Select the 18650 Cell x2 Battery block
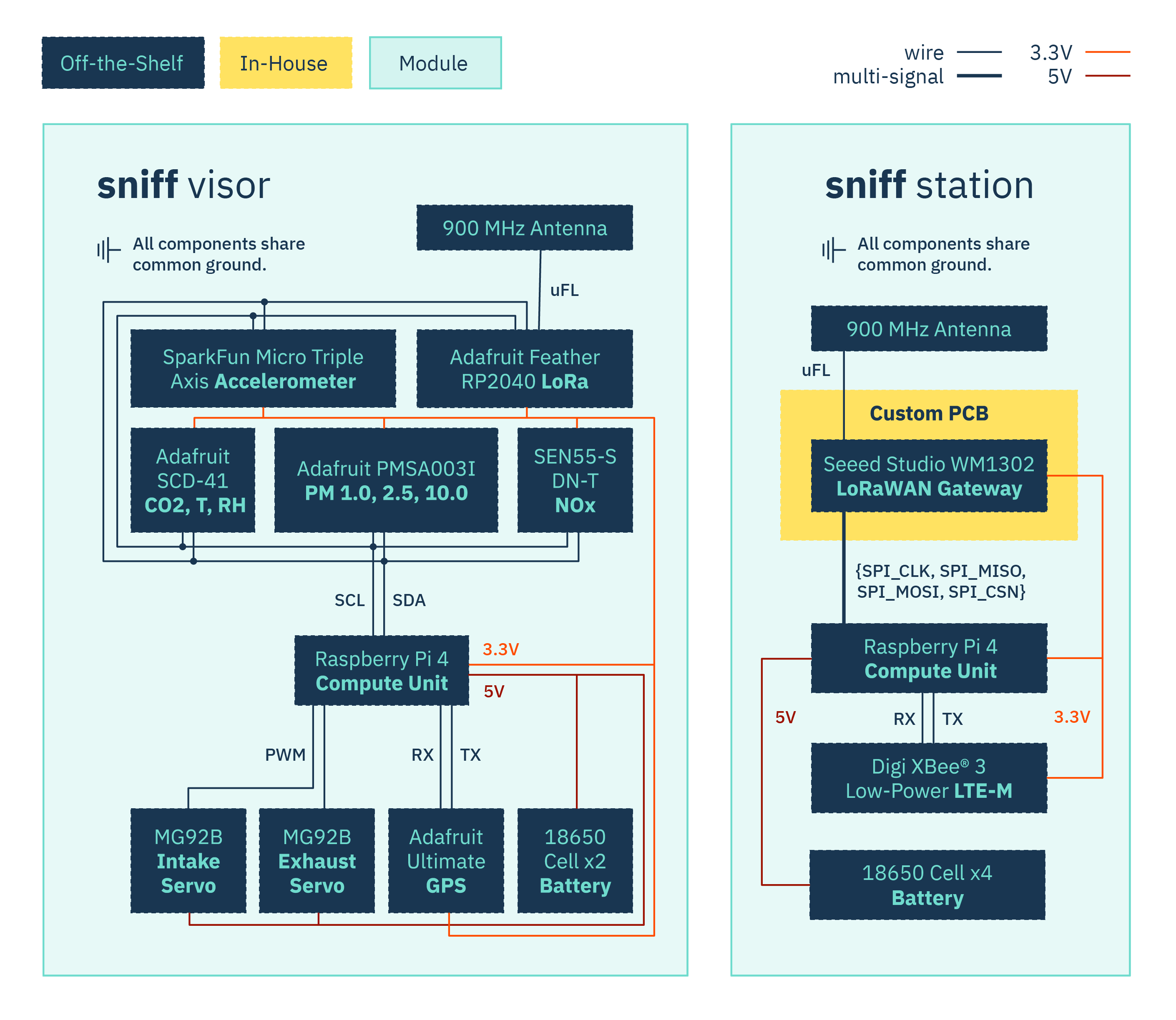 [x=575, y=861]
